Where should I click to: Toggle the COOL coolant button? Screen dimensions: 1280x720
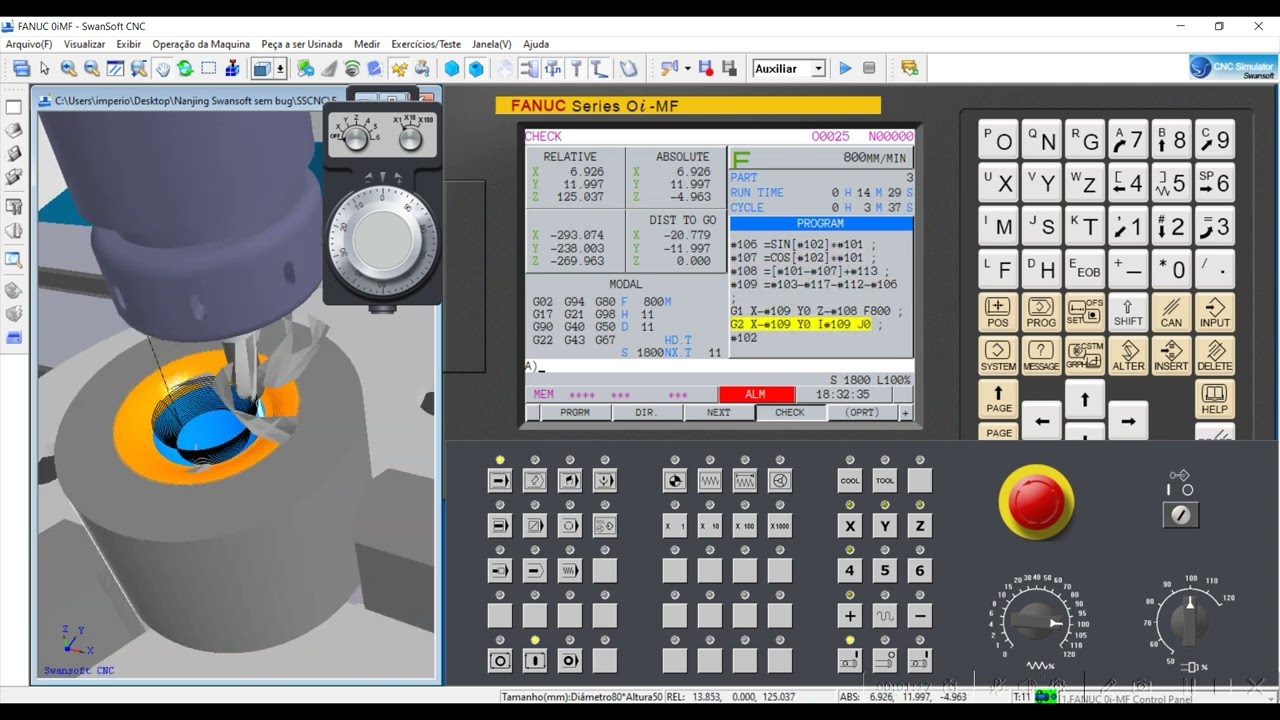click(x=850, y=481)
